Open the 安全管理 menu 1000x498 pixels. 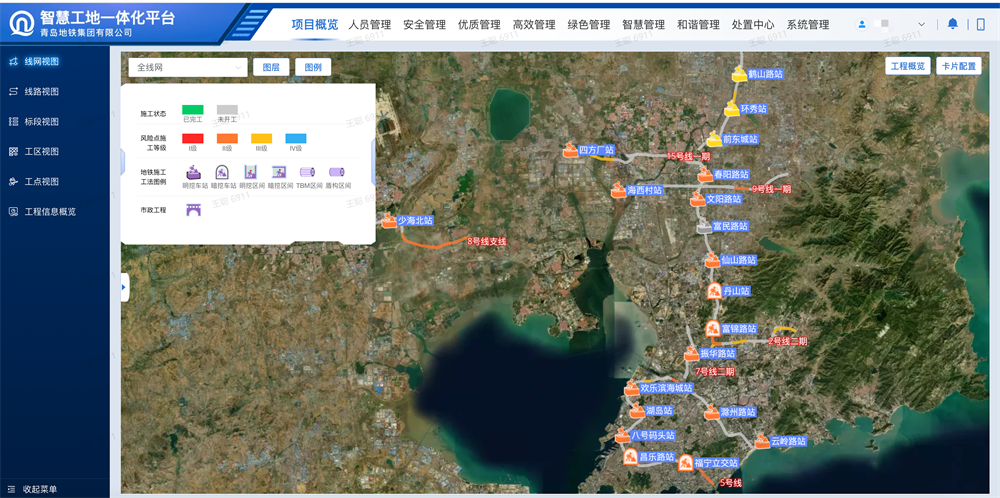(x=424, y=24)
